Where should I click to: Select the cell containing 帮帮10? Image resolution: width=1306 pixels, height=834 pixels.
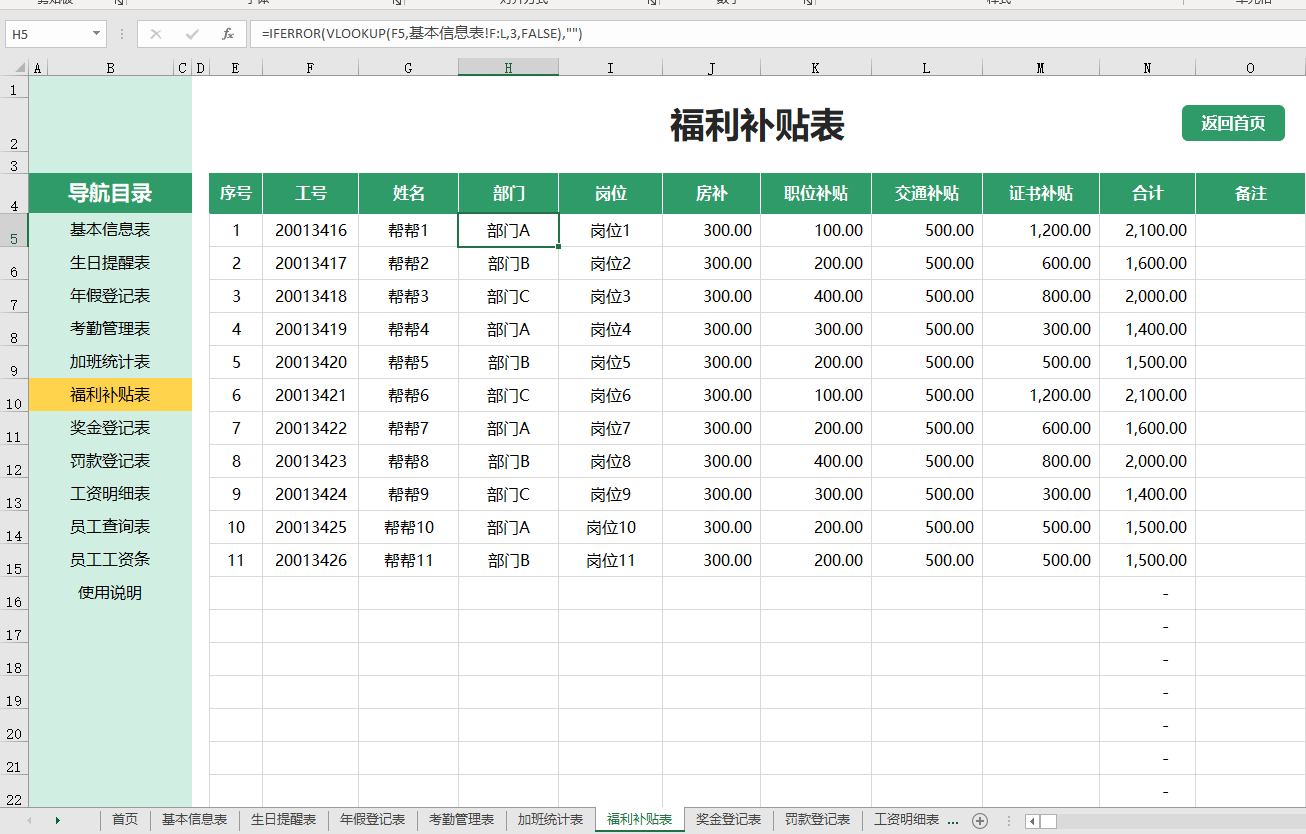coord(408,527)
